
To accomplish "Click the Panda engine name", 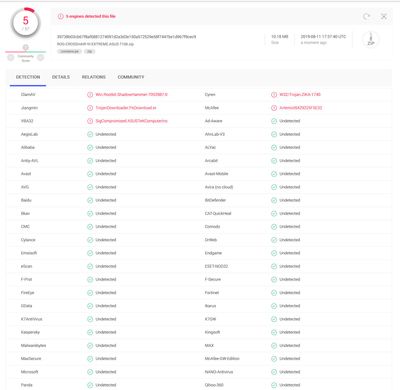I will (27, 385).
